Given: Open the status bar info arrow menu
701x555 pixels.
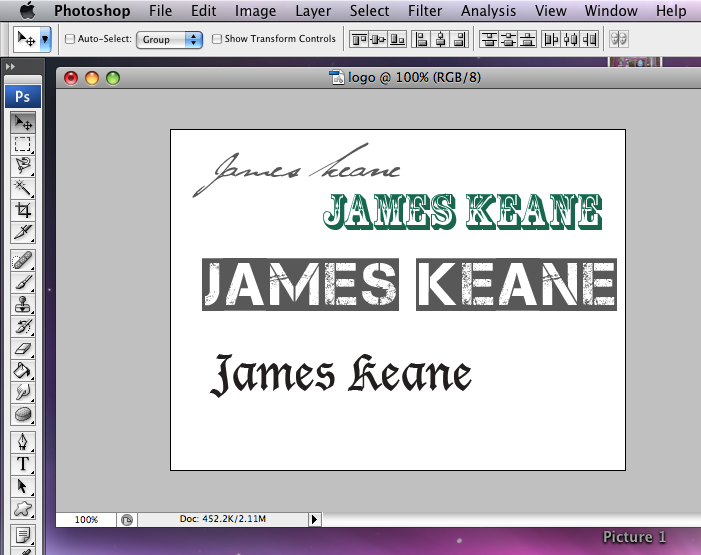Looking at the screenshot, I should pyautogui.click(x=315, y=519).
